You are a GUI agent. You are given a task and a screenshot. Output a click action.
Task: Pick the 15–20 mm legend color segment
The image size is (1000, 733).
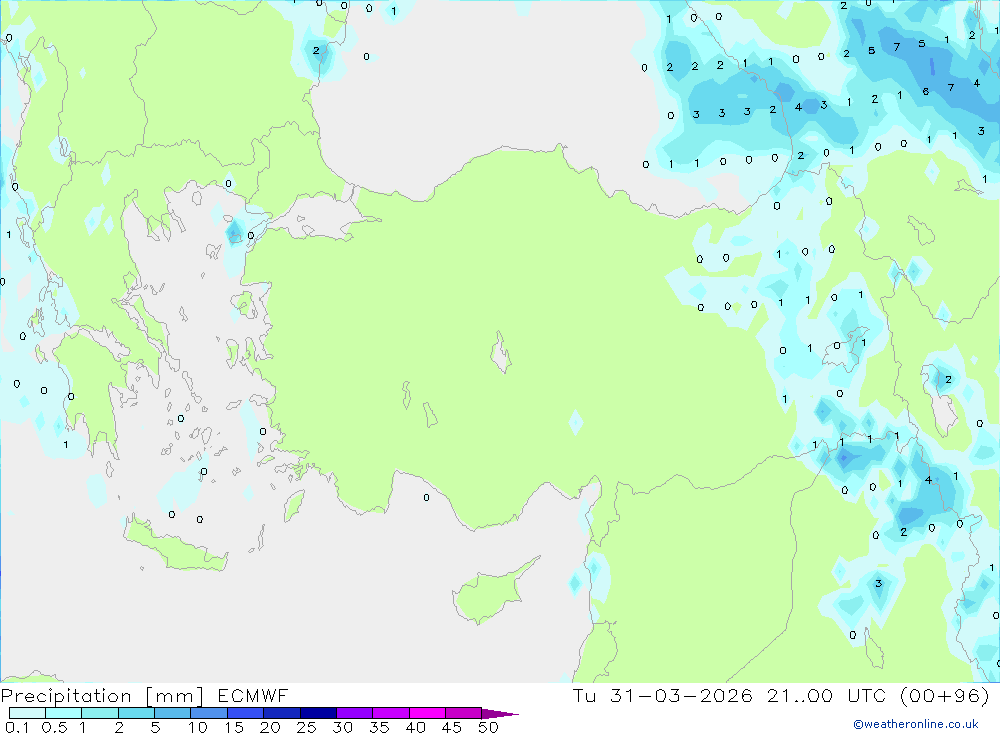(x=245, y=713)
